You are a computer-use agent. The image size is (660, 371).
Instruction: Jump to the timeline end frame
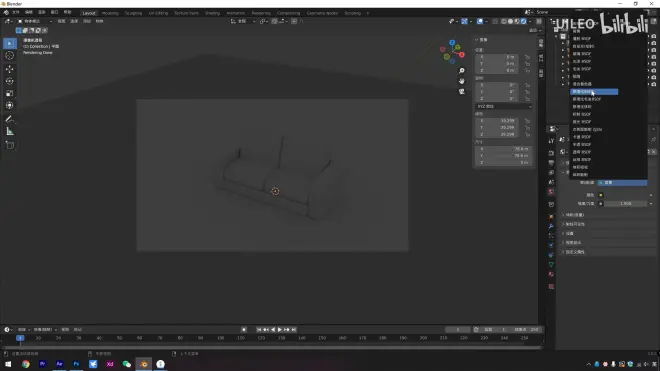point(294,330)
